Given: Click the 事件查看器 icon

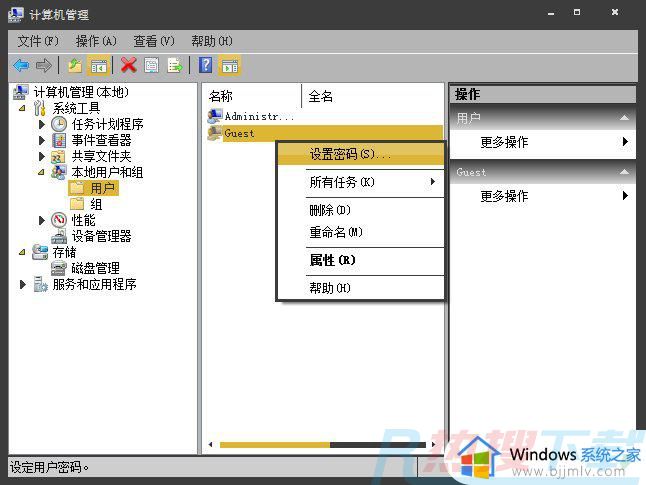Looking at the screenshot, I should [59, 141].
